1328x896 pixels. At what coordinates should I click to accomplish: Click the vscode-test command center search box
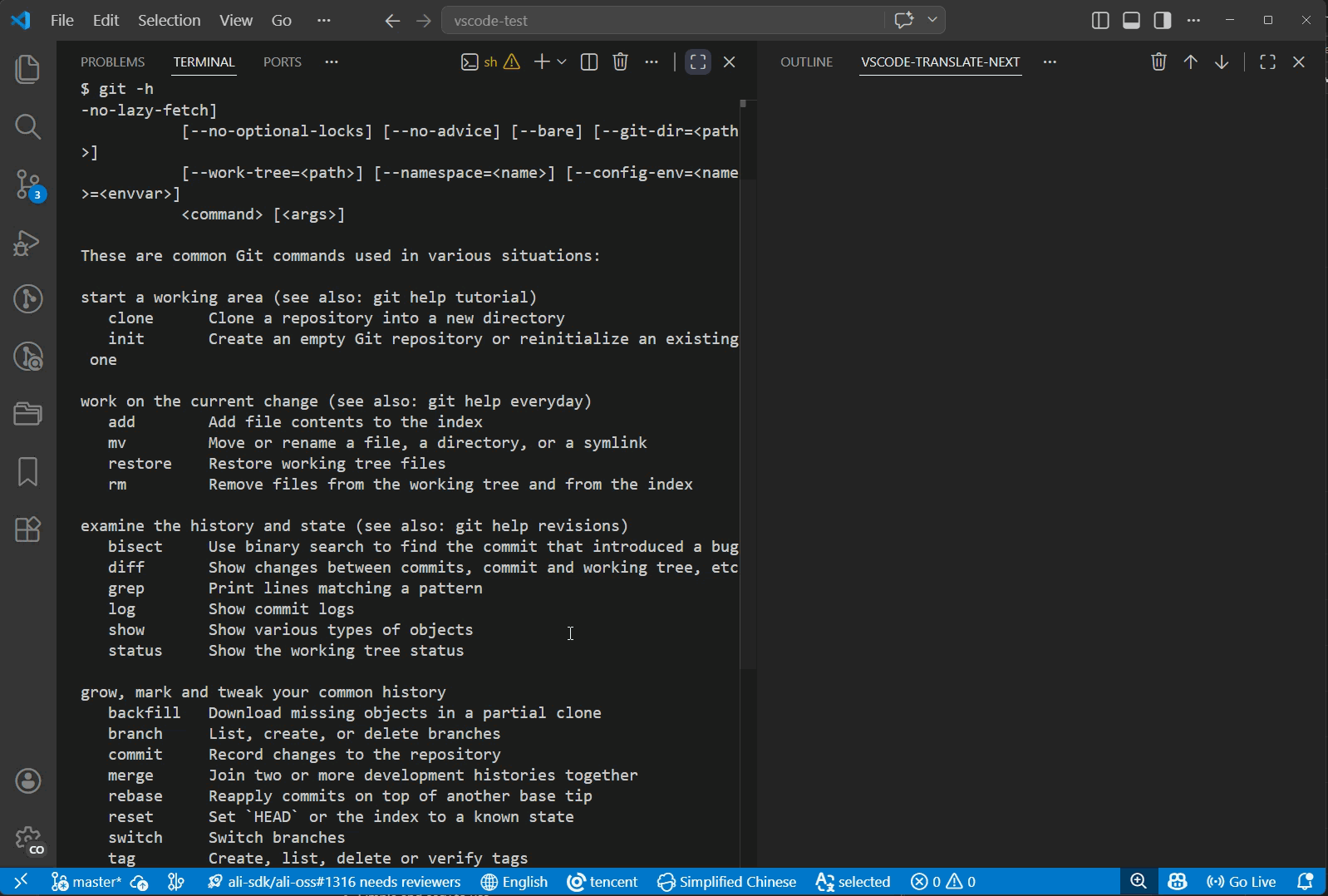click(x=664, y=20)
